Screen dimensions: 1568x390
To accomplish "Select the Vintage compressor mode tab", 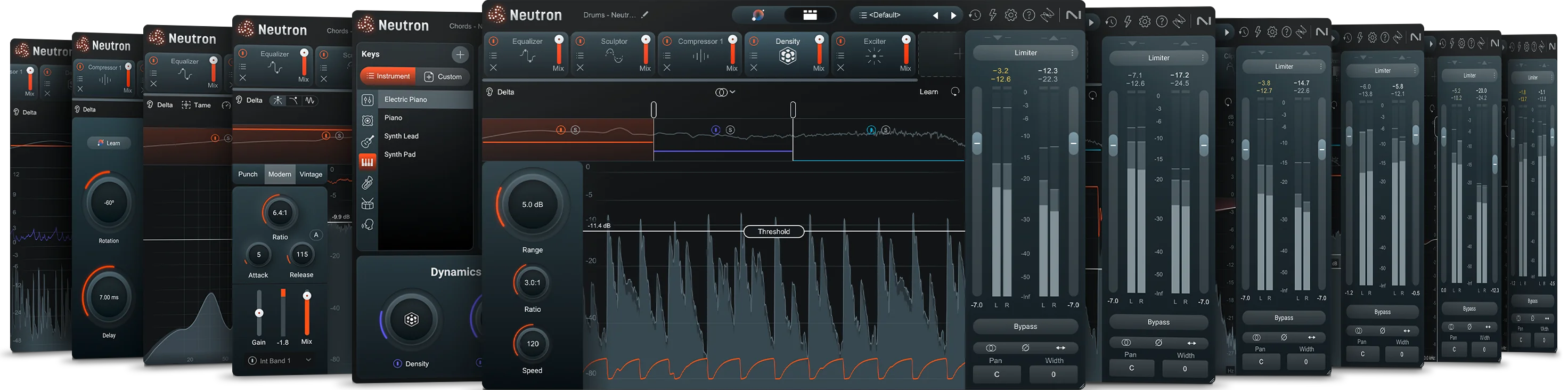I will pos(311,174).
